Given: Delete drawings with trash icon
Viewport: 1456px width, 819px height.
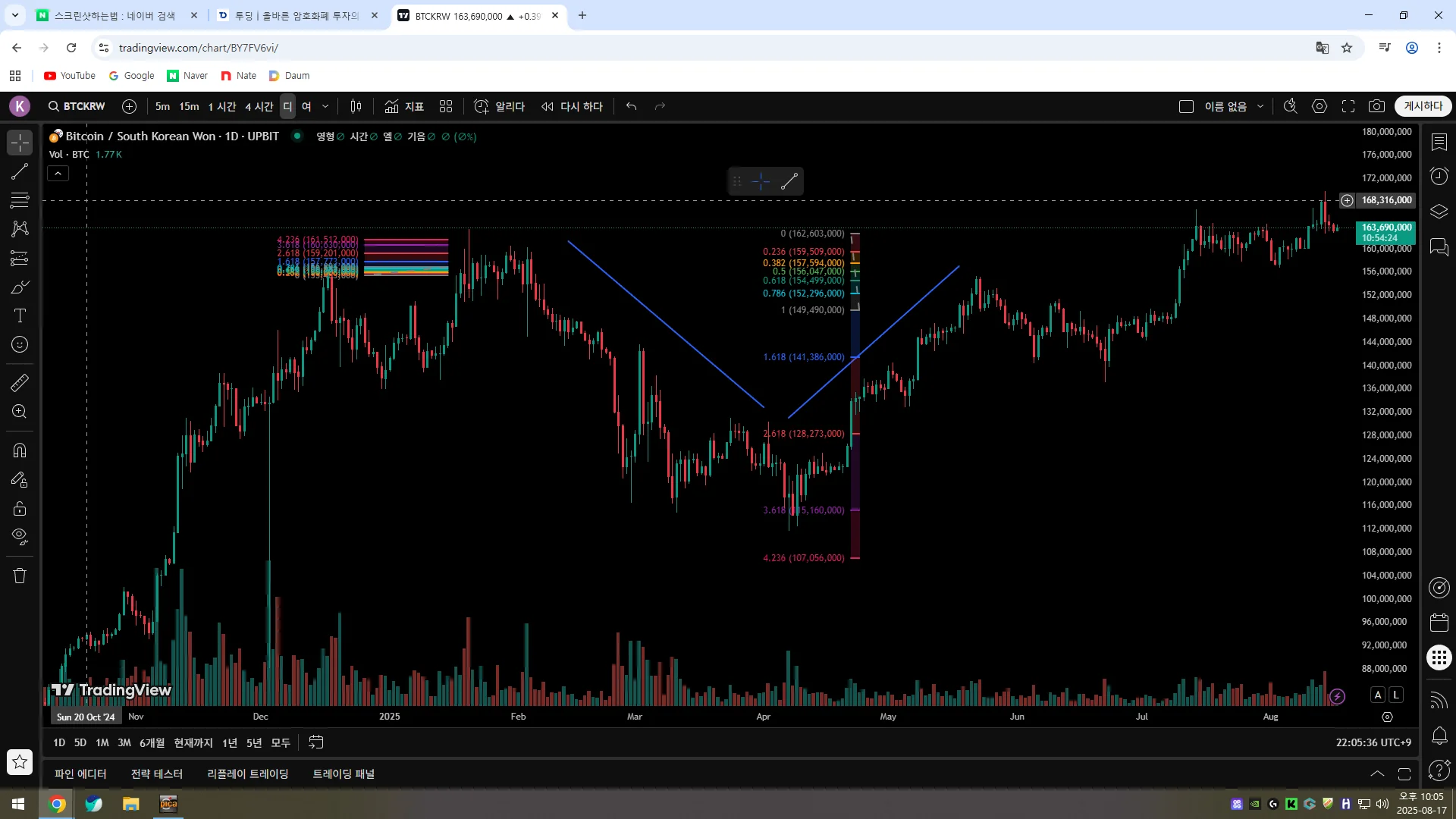Looking at the screenshot, I should coord(20,576).
